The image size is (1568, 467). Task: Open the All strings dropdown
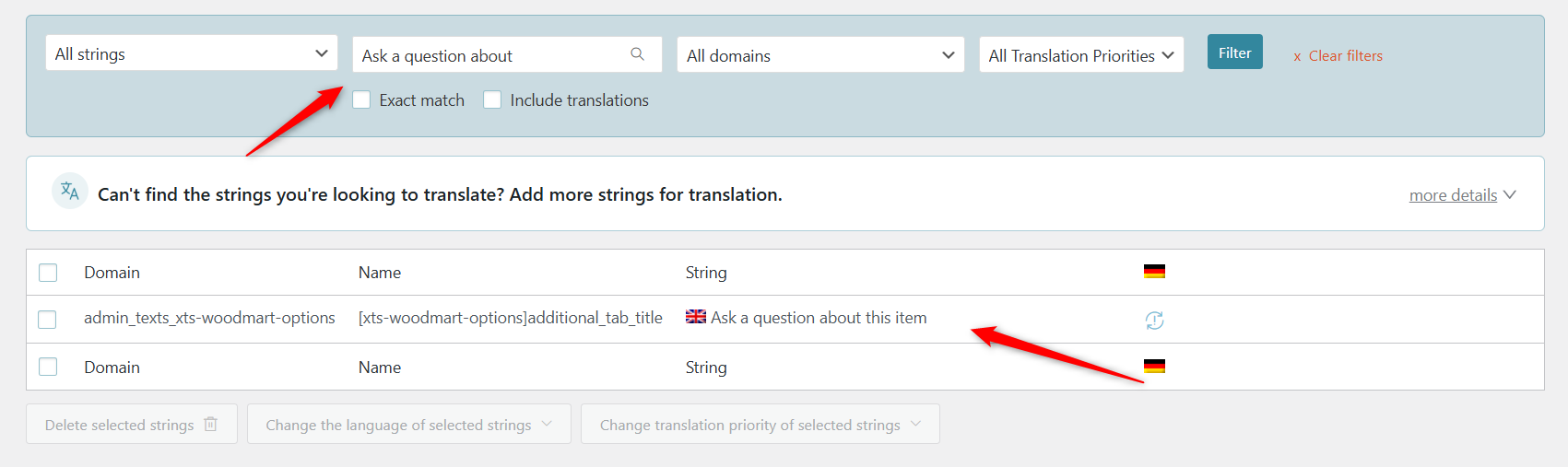pos(191,53)
